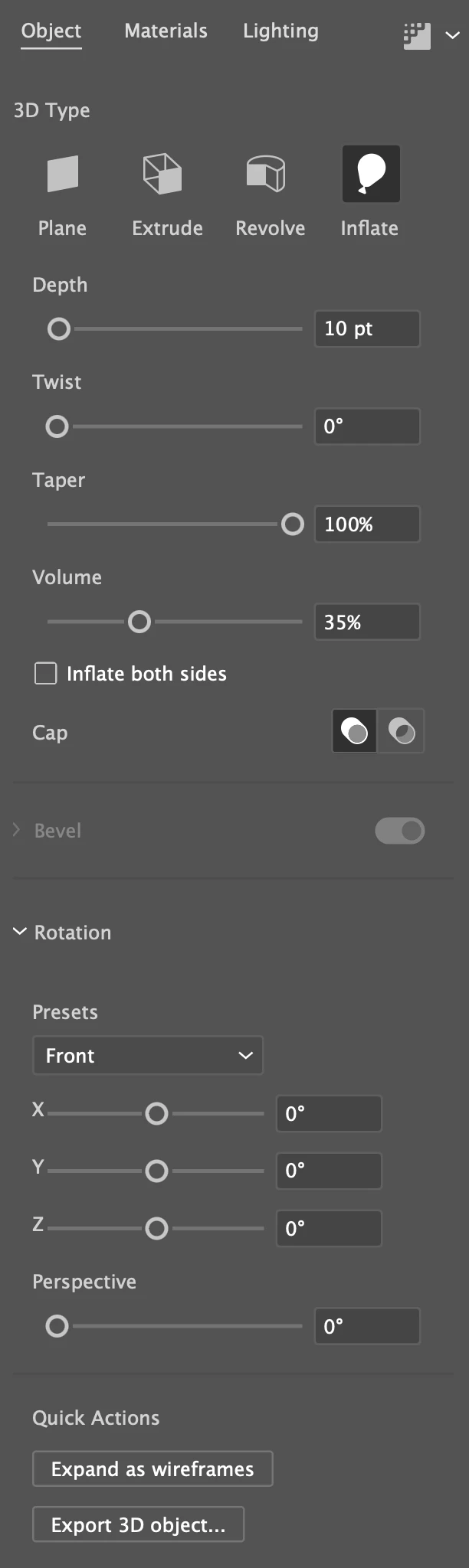Click the Perspective slider handle

(x=57, y=1326)
